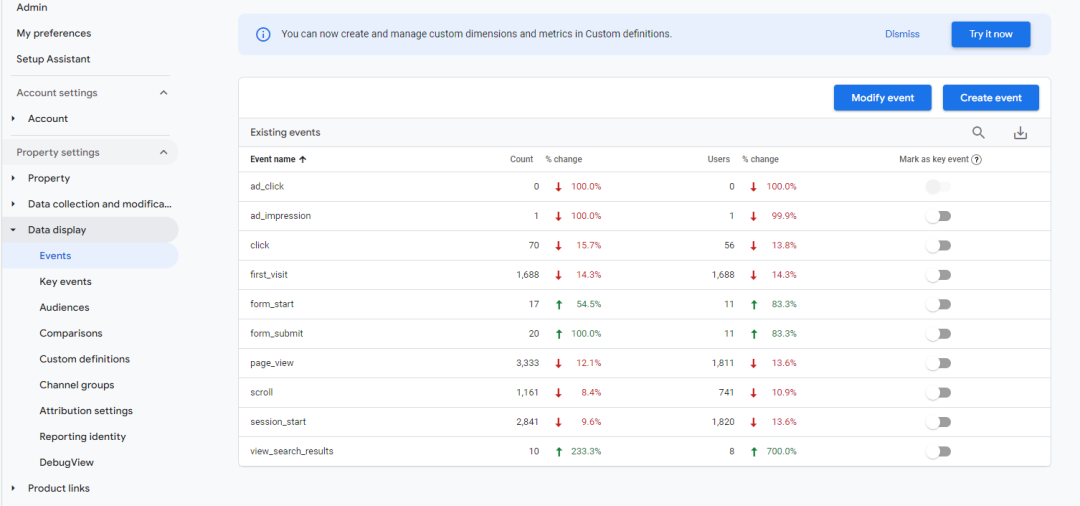Mark form_submit as key event
Image resolution: width=1080 pixels, height=506 pixels.
[x=938, y=334]
